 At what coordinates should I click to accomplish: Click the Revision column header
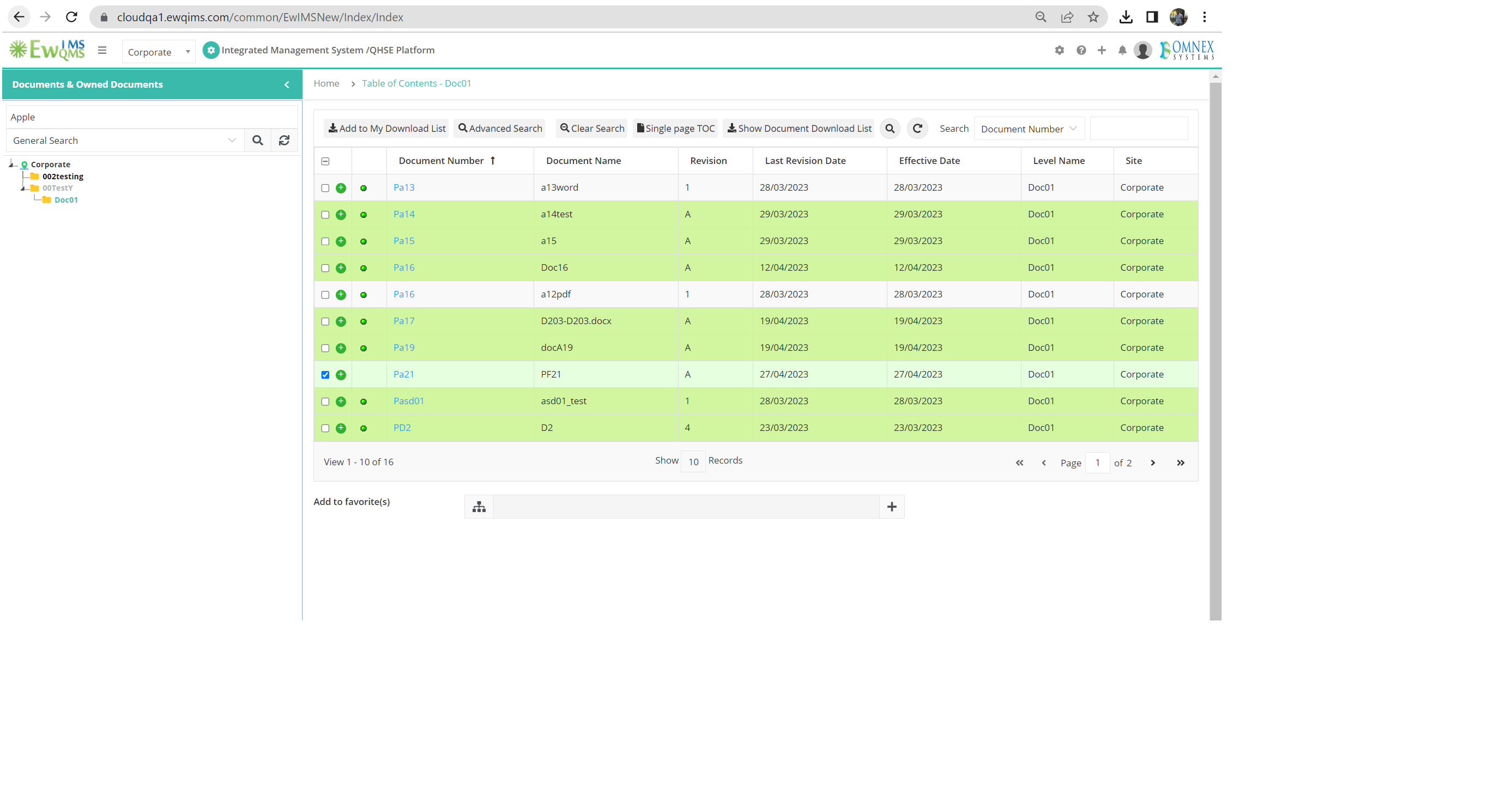pyautogui.click(x=709, y=161)
